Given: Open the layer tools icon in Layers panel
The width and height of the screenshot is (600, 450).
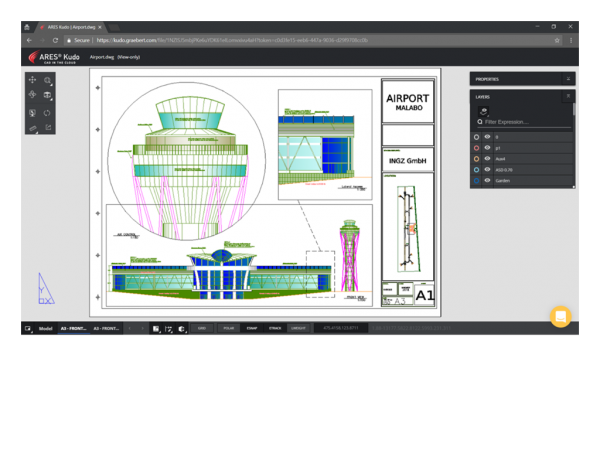Looking at the screenshot, I should pos(484,110).
